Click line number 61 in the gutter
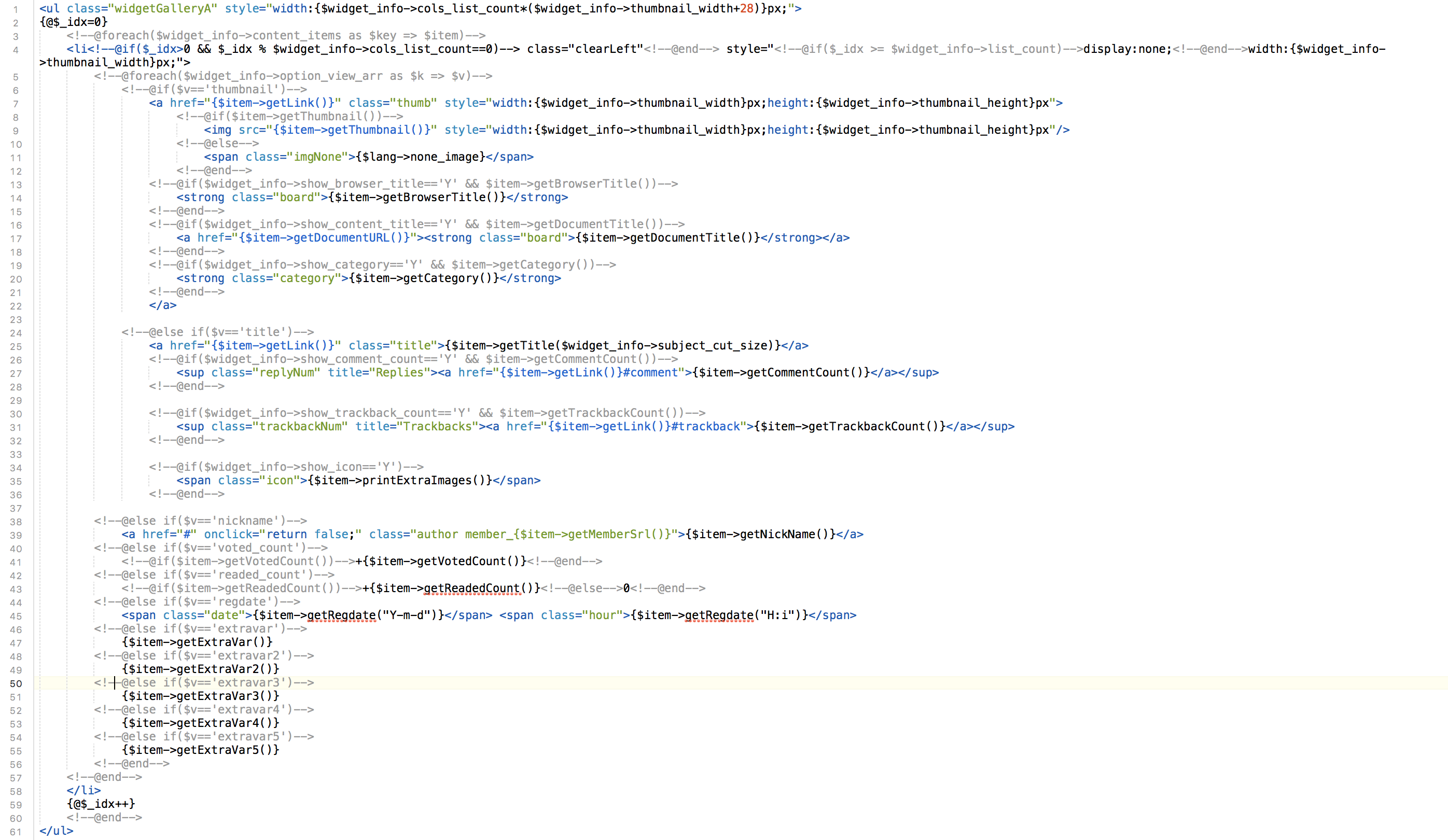The height and width of the screenshot is (840, 1448). coord(16,832)
